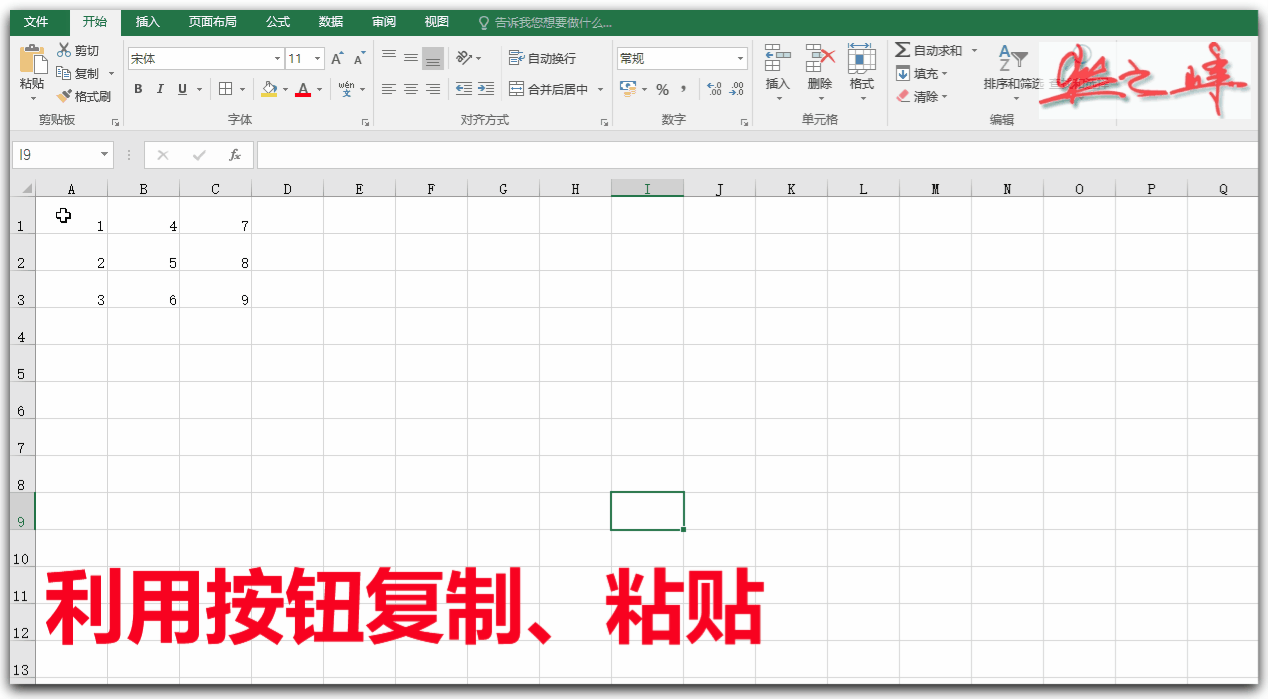This screenshot has width=1268, height=699.
Task: Click the Insert cells (插入) icon
Action: 777,59
